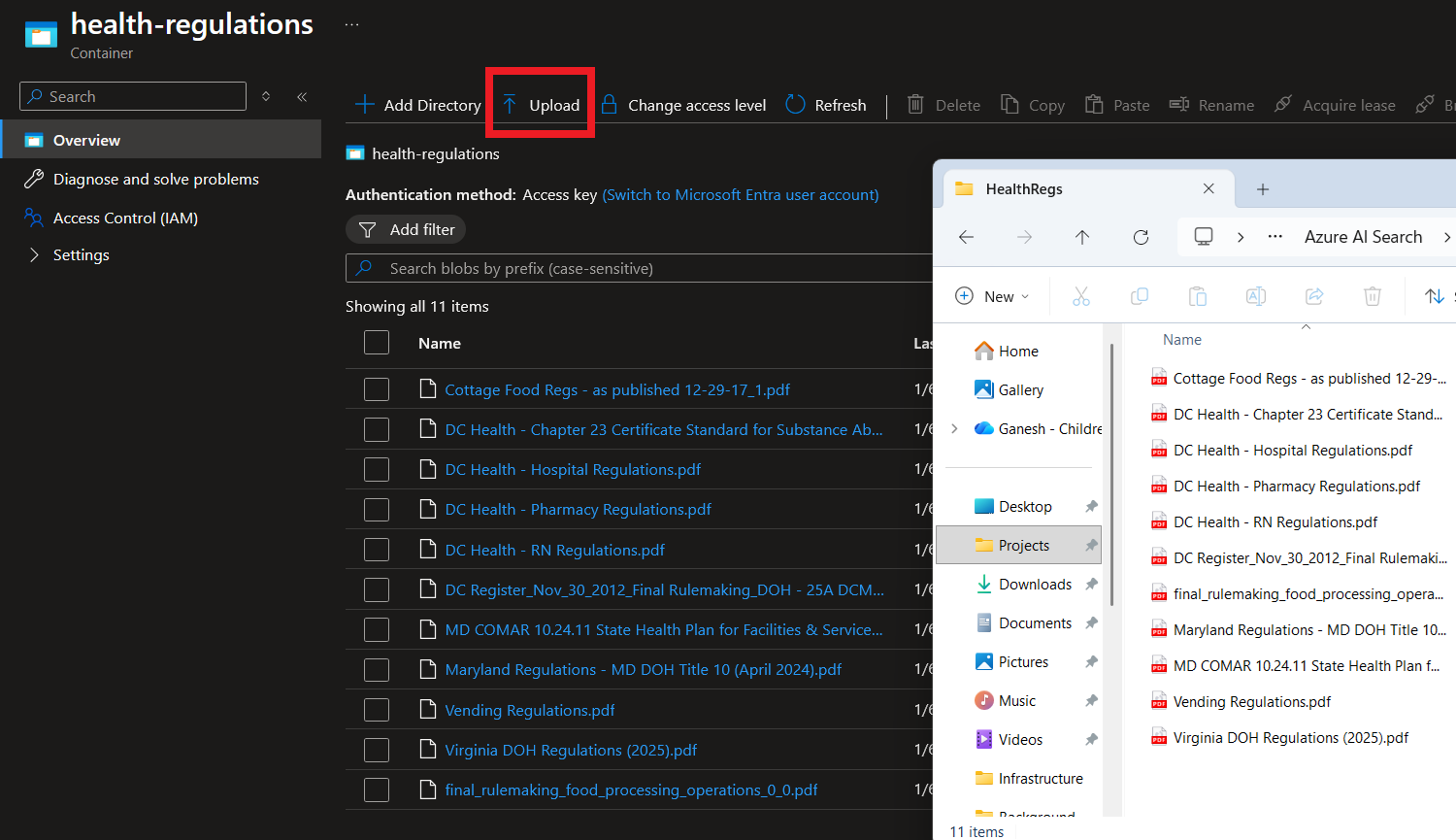Click the Sort arrows icon in Explorer

coord(1435,296)
